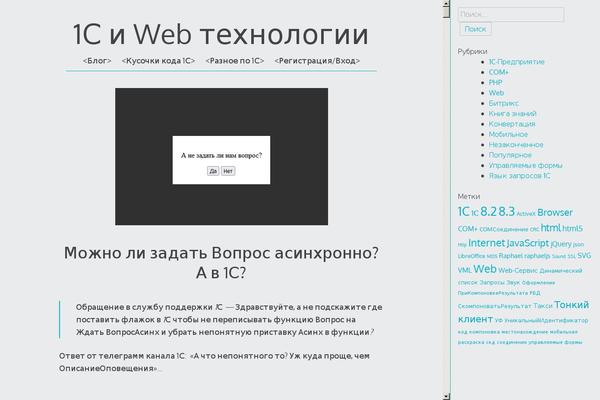
Task: Open the <Кусочки кода 1С> menu item
Action: (158, 61)
